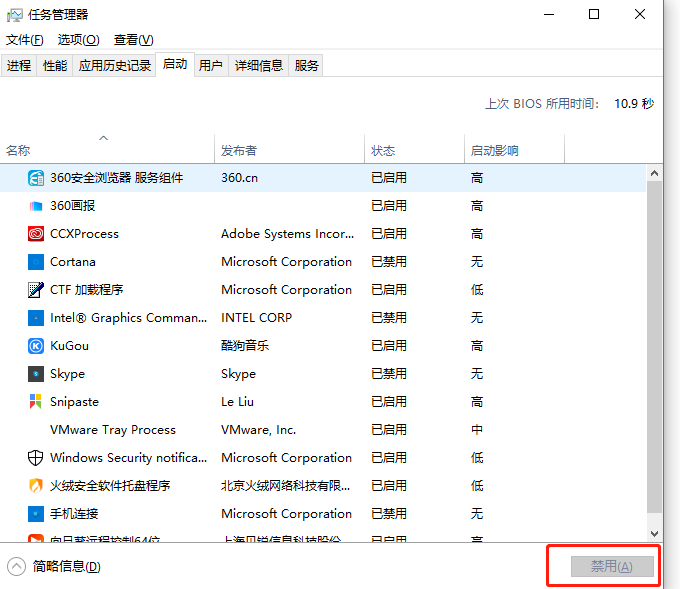Click the CCXProcess Adobe icon

click(36, 234)
